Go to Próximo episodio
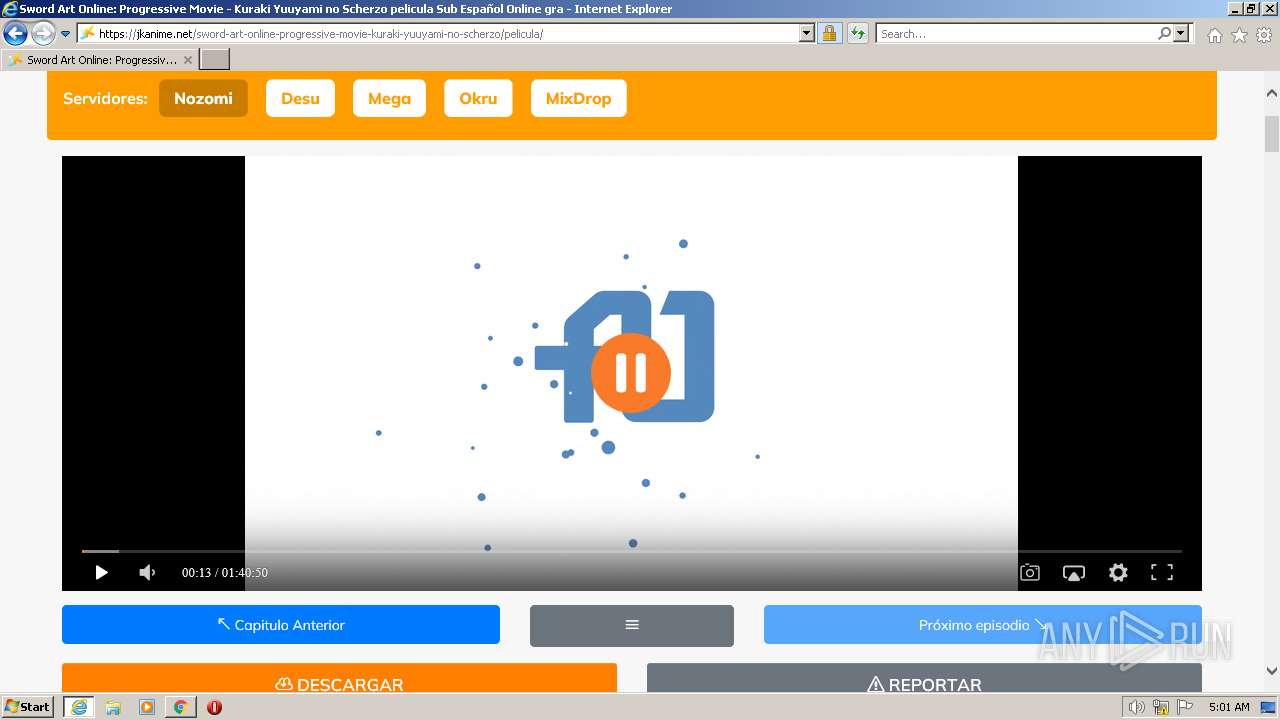Viewport: 1280px width, 720px height. 983,625
